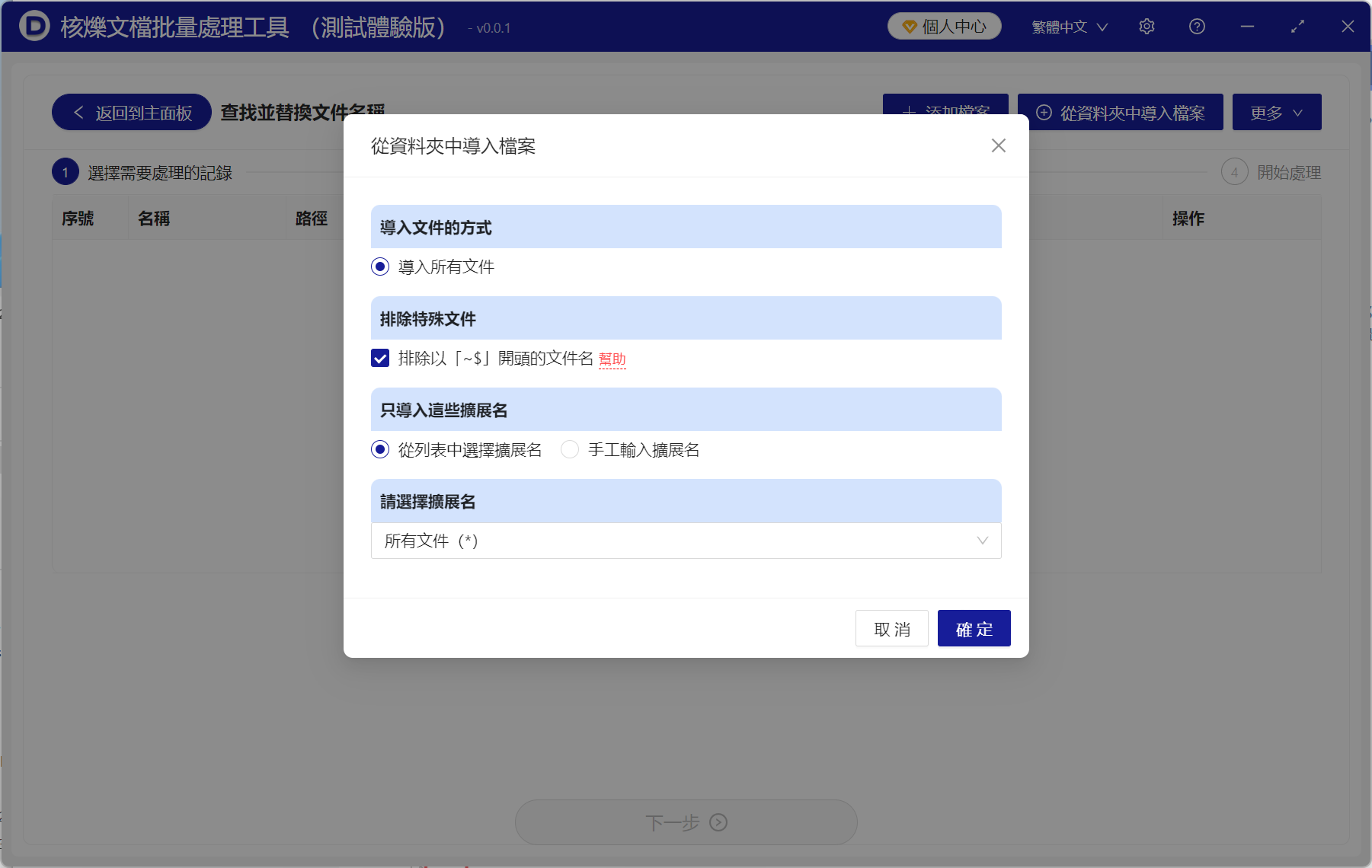Click the 路徑 column header
Viewport: 1372px width, 868px height.
tap(312, 219)
